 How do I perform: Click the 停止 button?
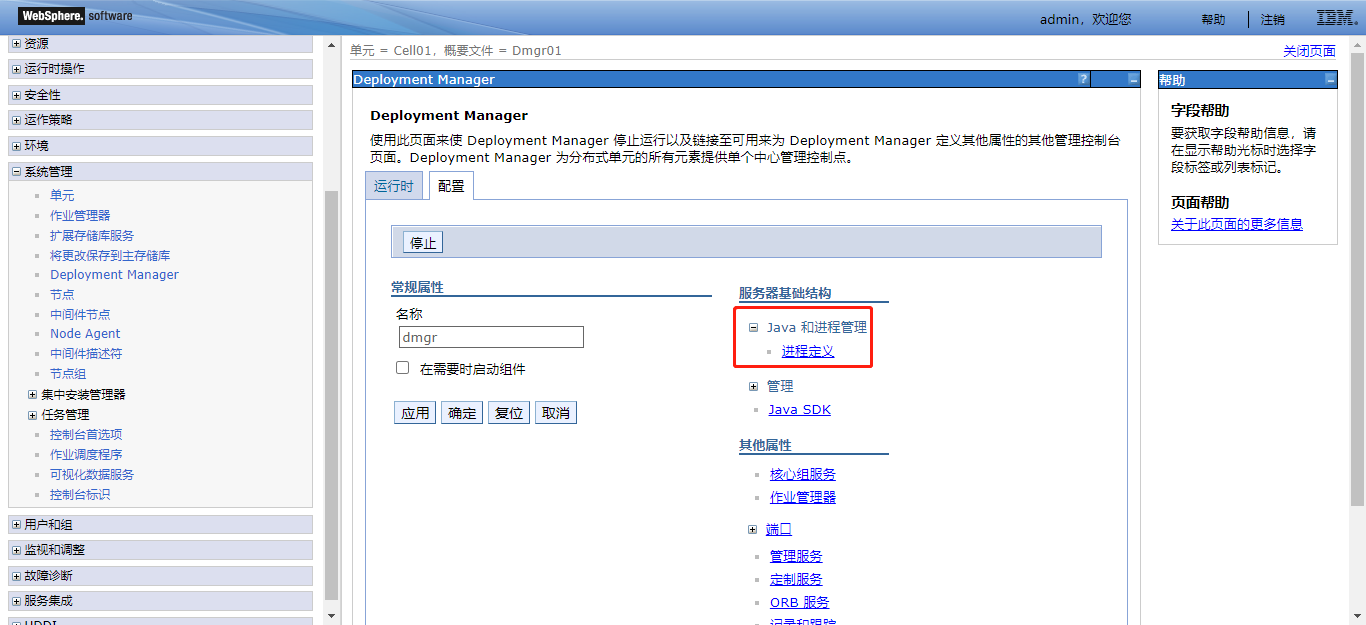(422, 241)
